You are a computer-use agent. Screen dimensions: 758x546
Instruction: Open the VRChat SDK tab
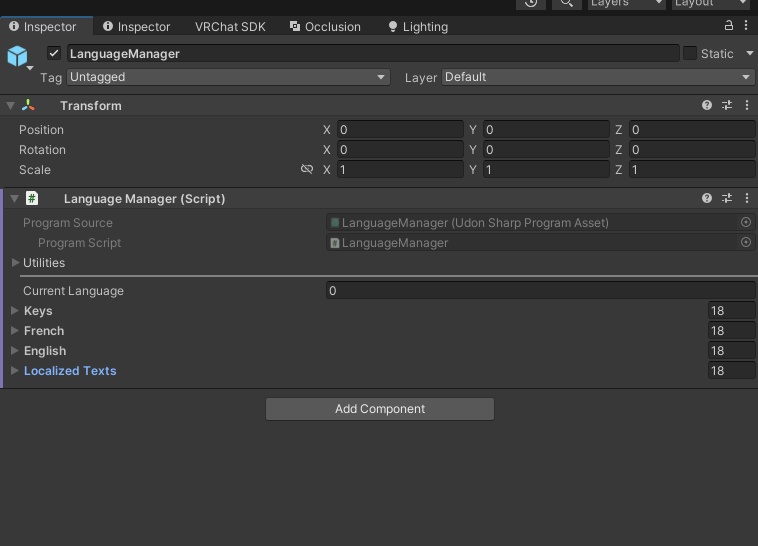(x=230, y=27)
